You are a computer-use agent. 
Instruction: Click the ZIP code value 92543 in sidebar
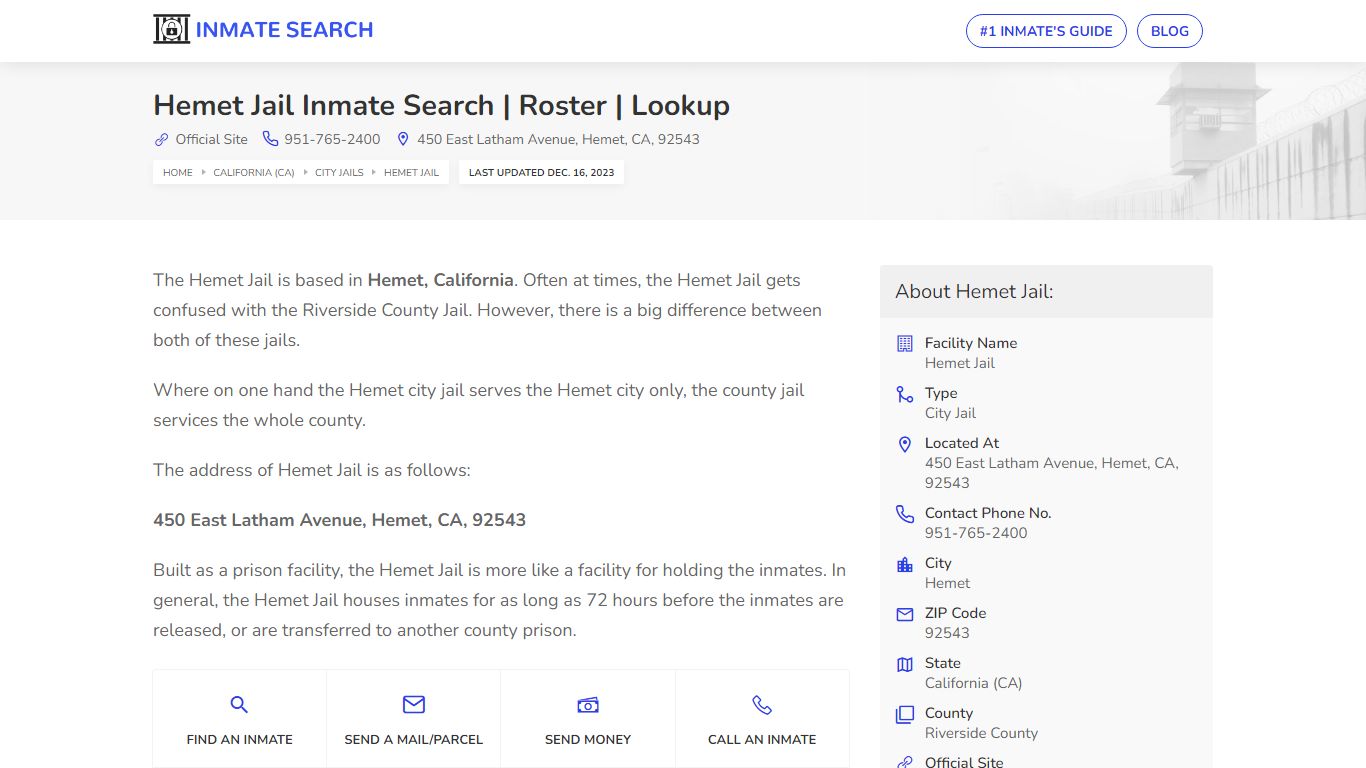click(947, 633)
